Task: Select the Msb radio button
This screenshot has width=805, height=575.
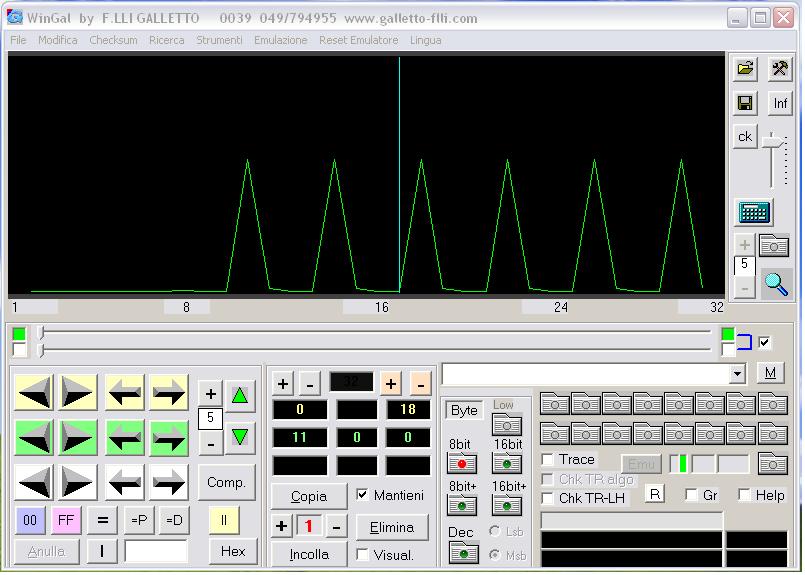Action: 495,555
